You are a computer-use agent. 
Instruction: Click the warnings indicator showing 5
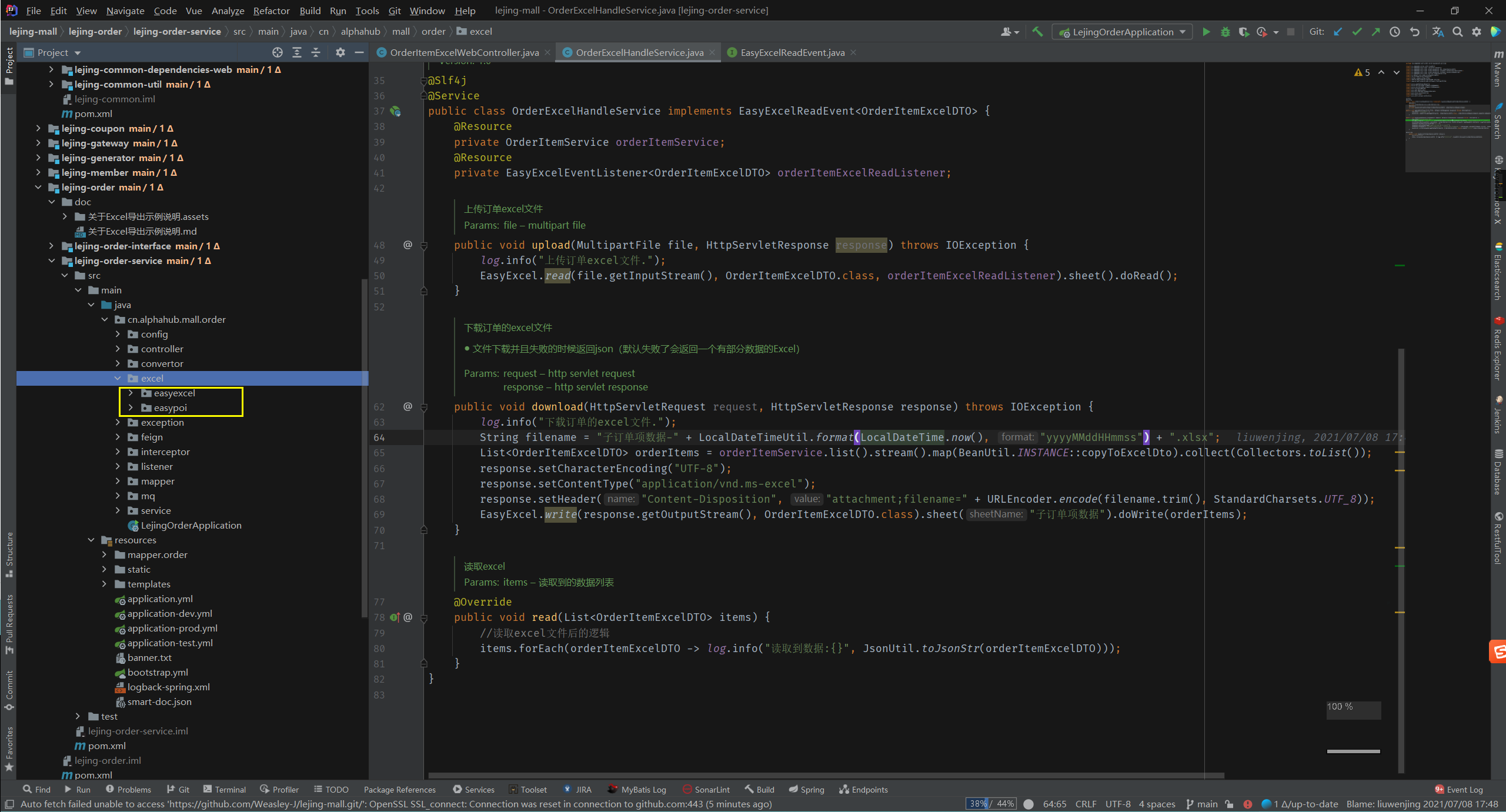[x=1363, y=72]
